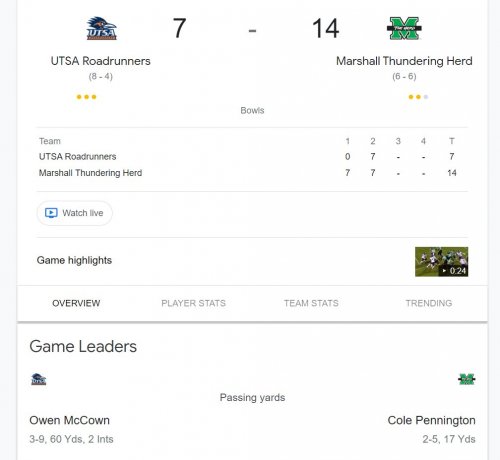500x460 pixels.
Task: Switch to the PLAYER STATS tab
Action: (x=193, y=303)
